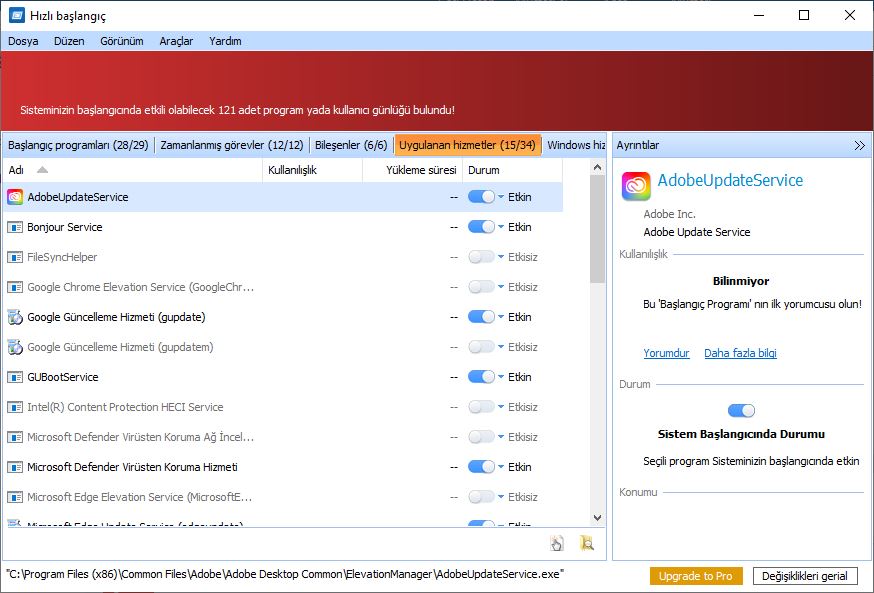The height and width of the screenshot is (593, 874).
Task: Click the GUBootService row icon
Action: 15,377
